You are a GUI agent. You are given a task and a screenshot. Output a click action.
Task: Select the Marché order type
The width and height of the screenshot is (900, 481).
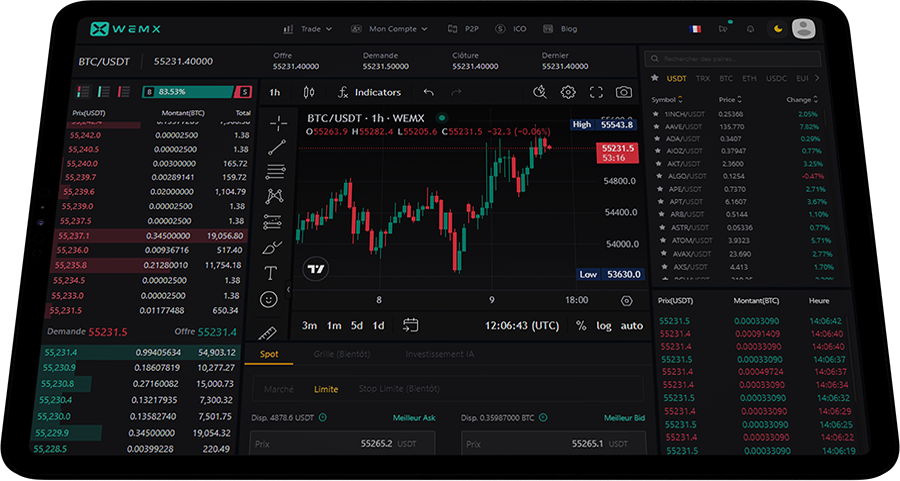[278, 389]
